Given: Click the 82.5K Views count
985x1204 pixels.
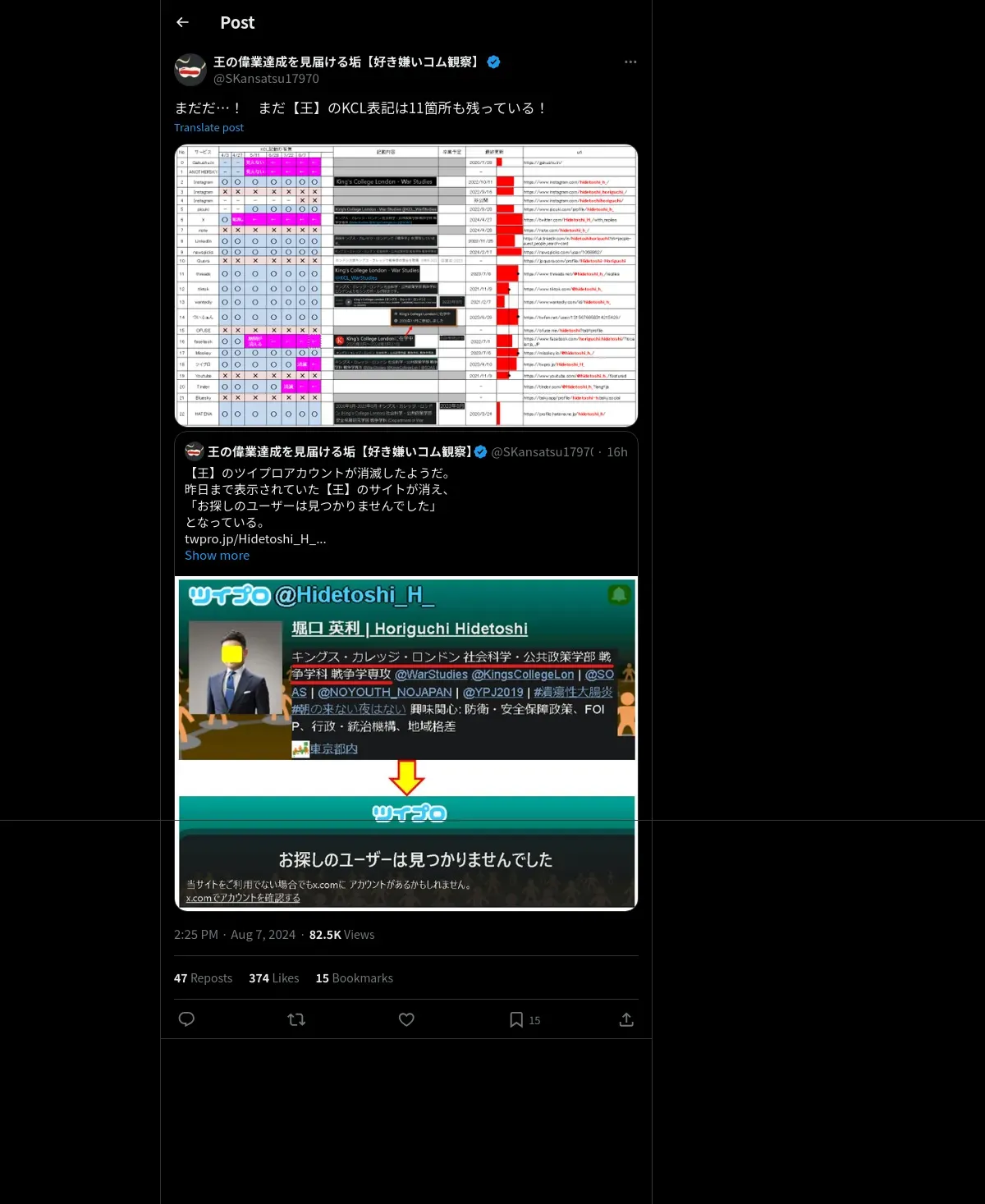Looking at the screenshot, I should click(341, 935).
